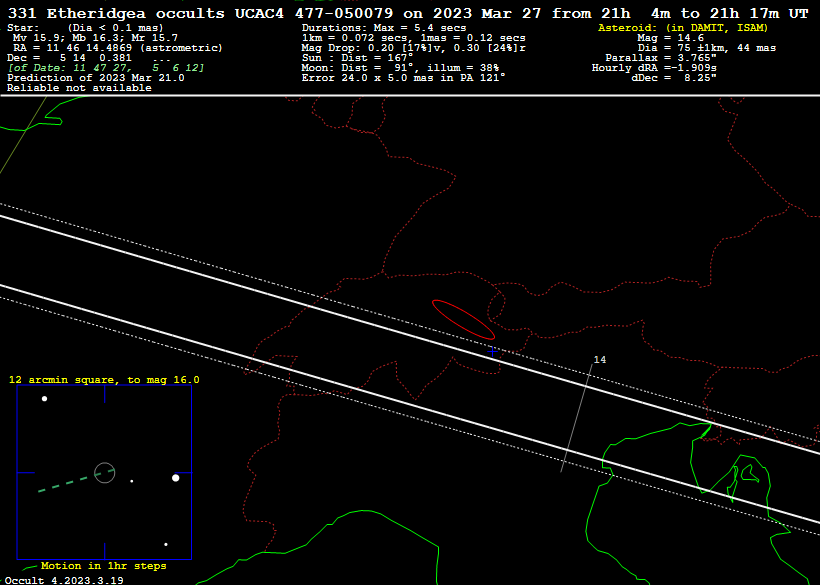Image resolution: width=820 pixels, height=585 pixels.
Task: Click the 'Moon: Dist = 91°, illum = 38%' line
Action: coord(400,68)
